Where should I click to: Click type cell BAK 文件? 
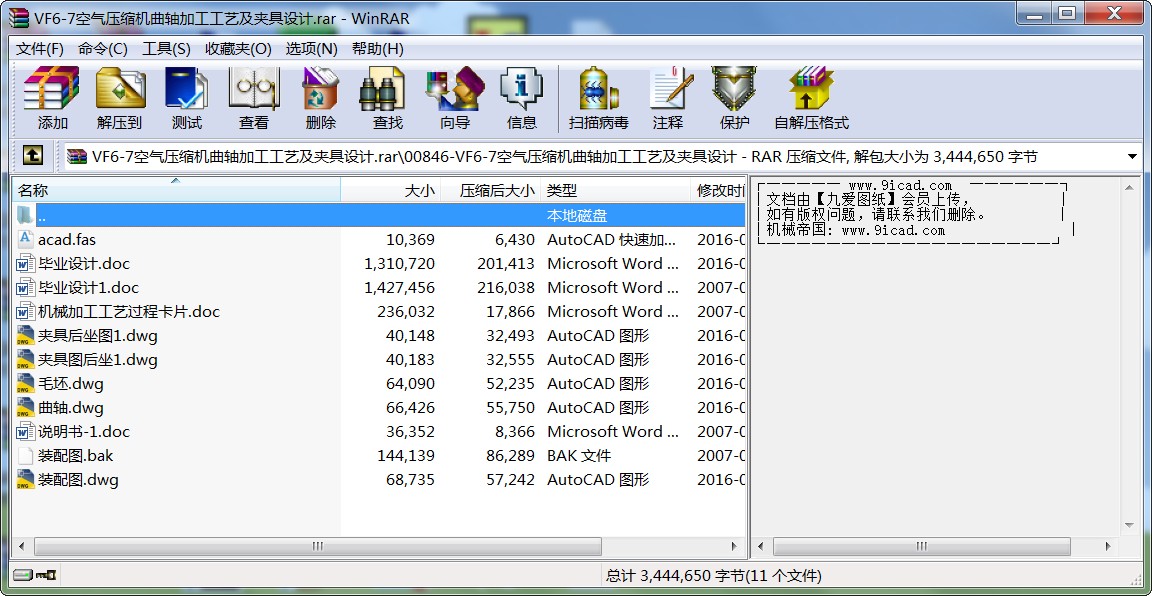click(x=579, y=455)
